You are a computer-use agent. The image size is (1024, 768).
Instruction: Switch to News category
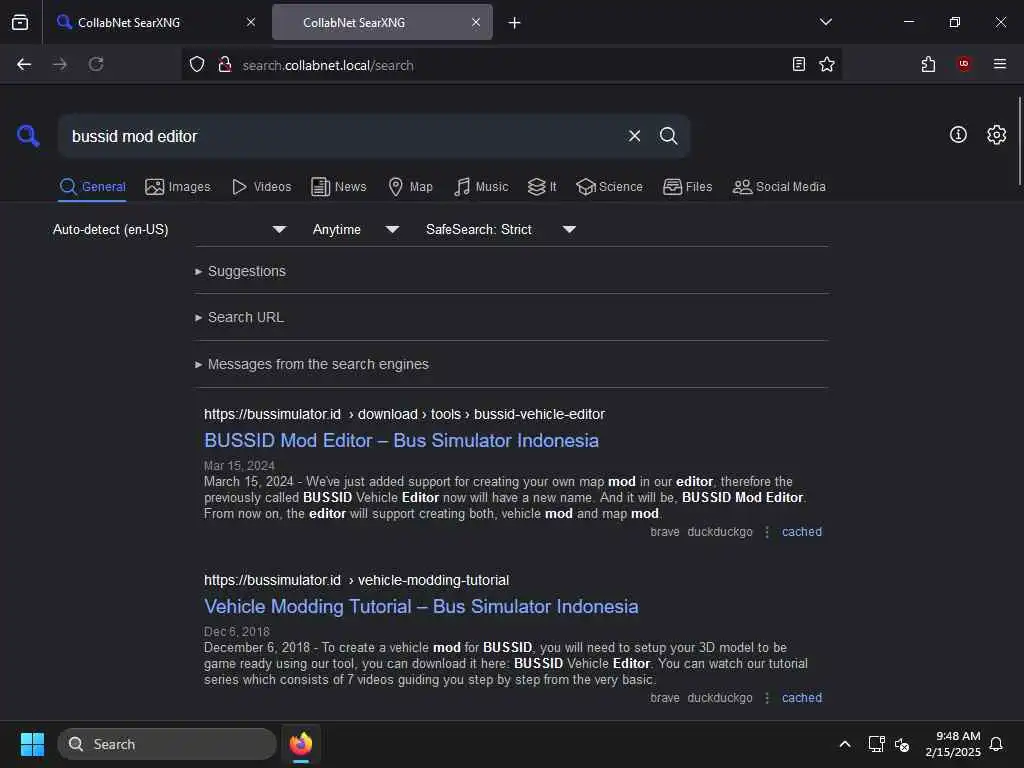pos(338,187)
